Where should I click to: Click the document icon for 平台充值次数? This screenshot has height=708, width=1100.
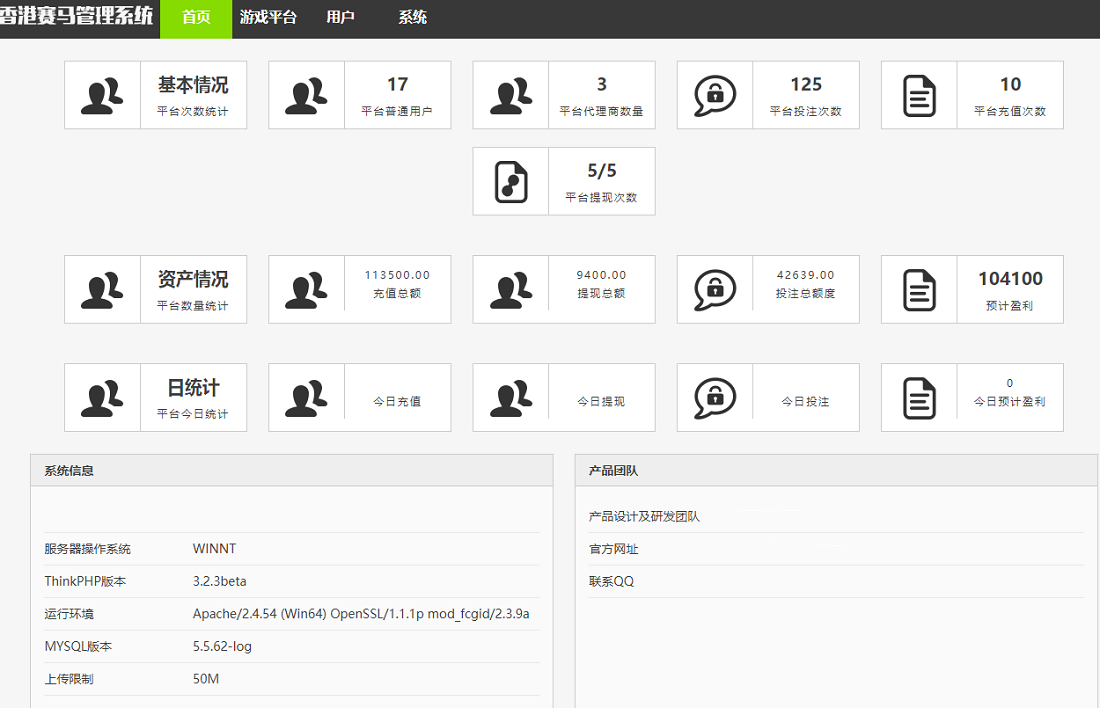pyautogui.click(x=918, y=96)
